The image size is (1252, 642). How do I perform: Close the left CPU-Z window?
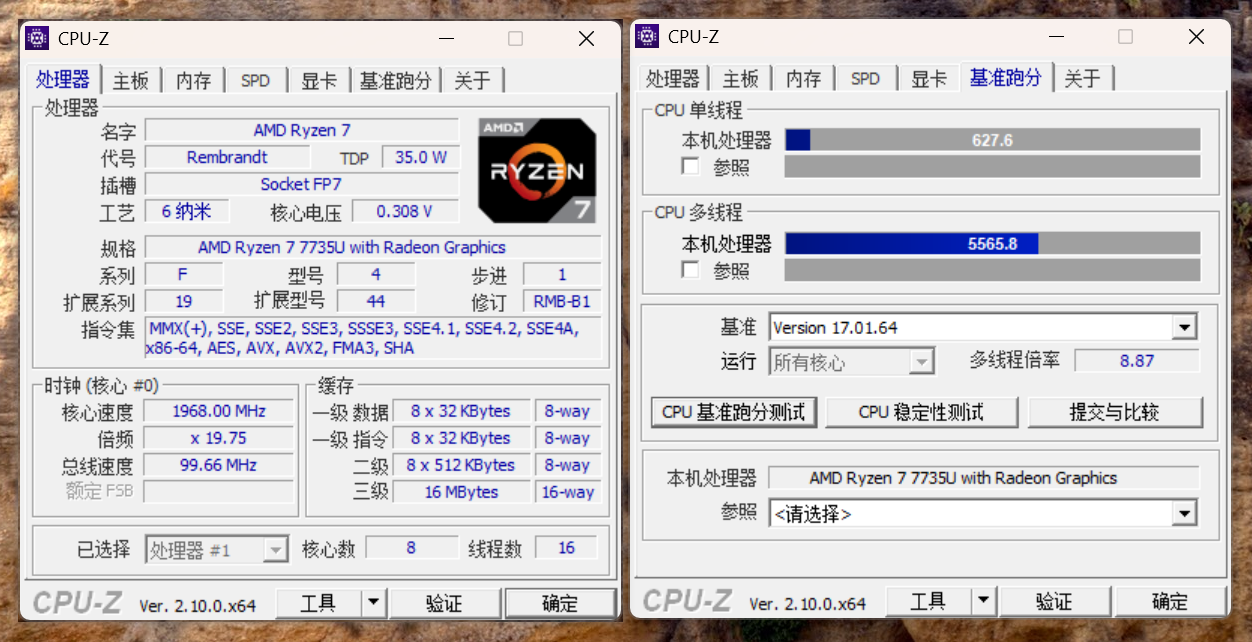[x=586, y=39]
